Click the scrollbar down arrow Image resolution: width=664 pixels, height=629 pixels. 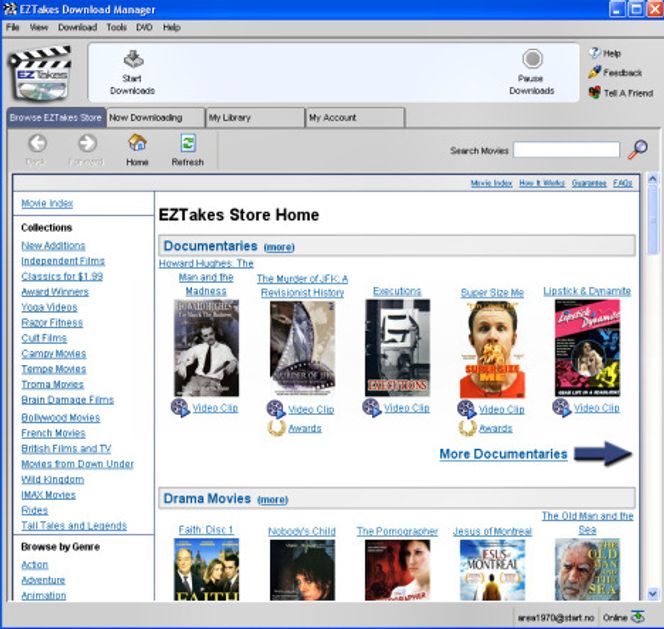(x=653, y=594)
